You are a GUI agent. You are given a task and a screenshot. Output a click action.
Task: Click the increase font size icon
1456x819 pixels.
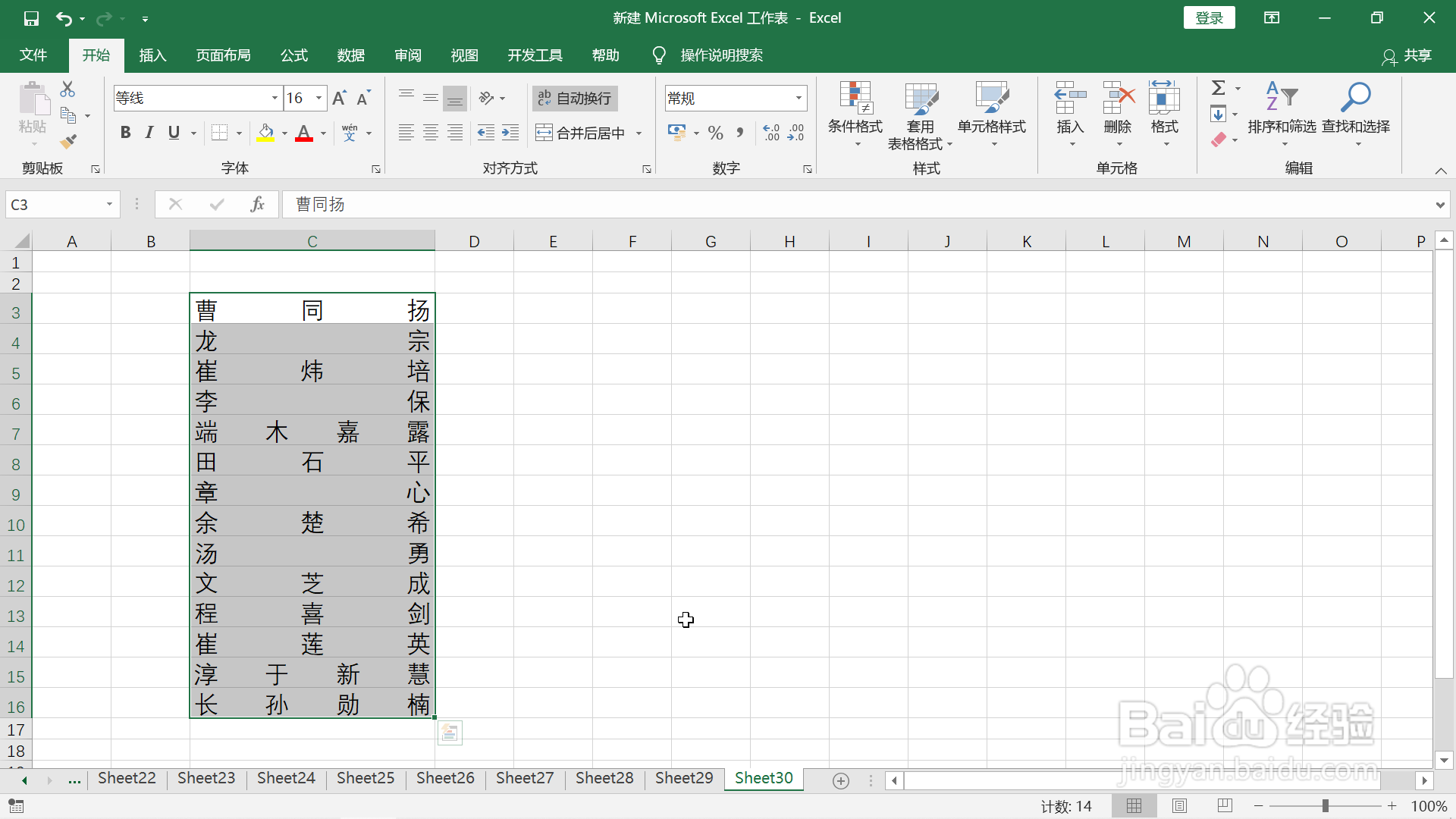[339, 98]
